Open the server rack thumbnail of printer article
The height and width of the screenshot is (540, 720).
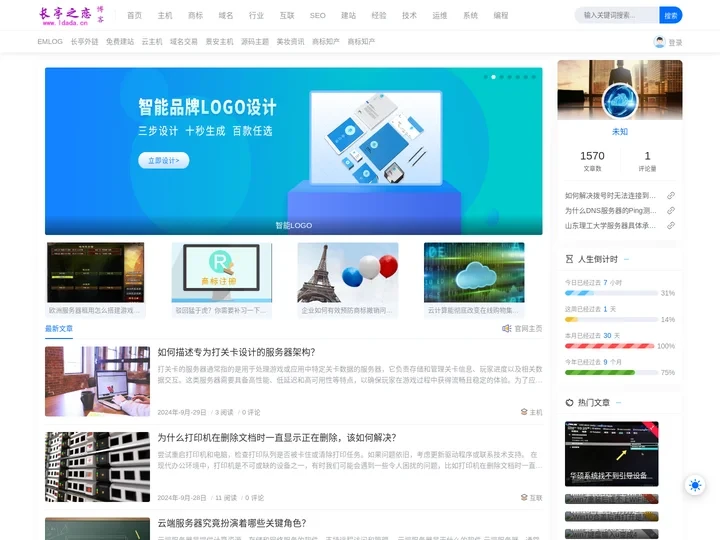pyautogui.click(x=97, y=467)
